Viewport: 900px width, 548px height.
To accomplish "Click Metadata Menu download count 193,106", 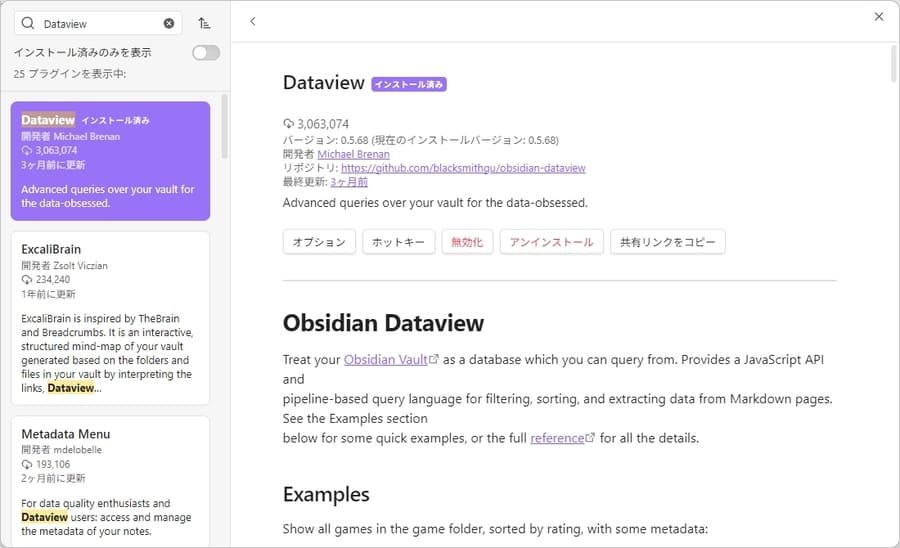I will click(x=46, y=464).
